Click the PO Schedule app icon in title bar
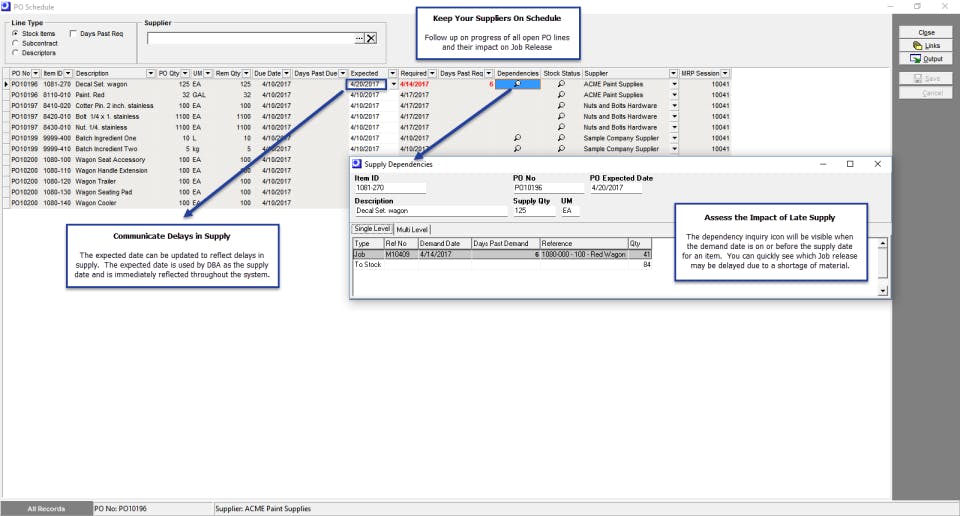Screen dimensions: 960x516 point(6,6)
